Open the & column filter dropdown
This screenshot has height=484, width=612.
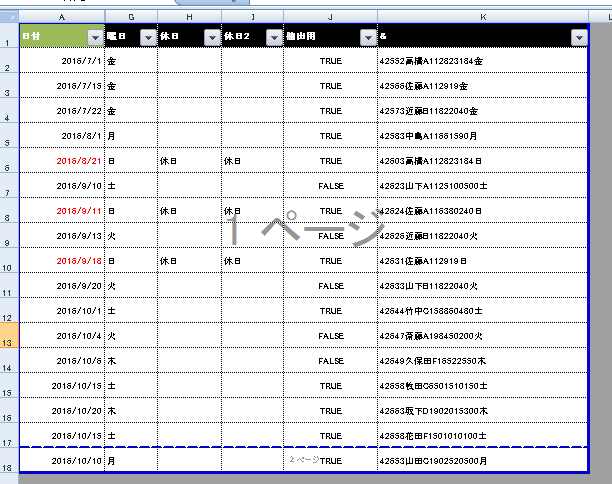pyautogui.click(x=579, y=38)
